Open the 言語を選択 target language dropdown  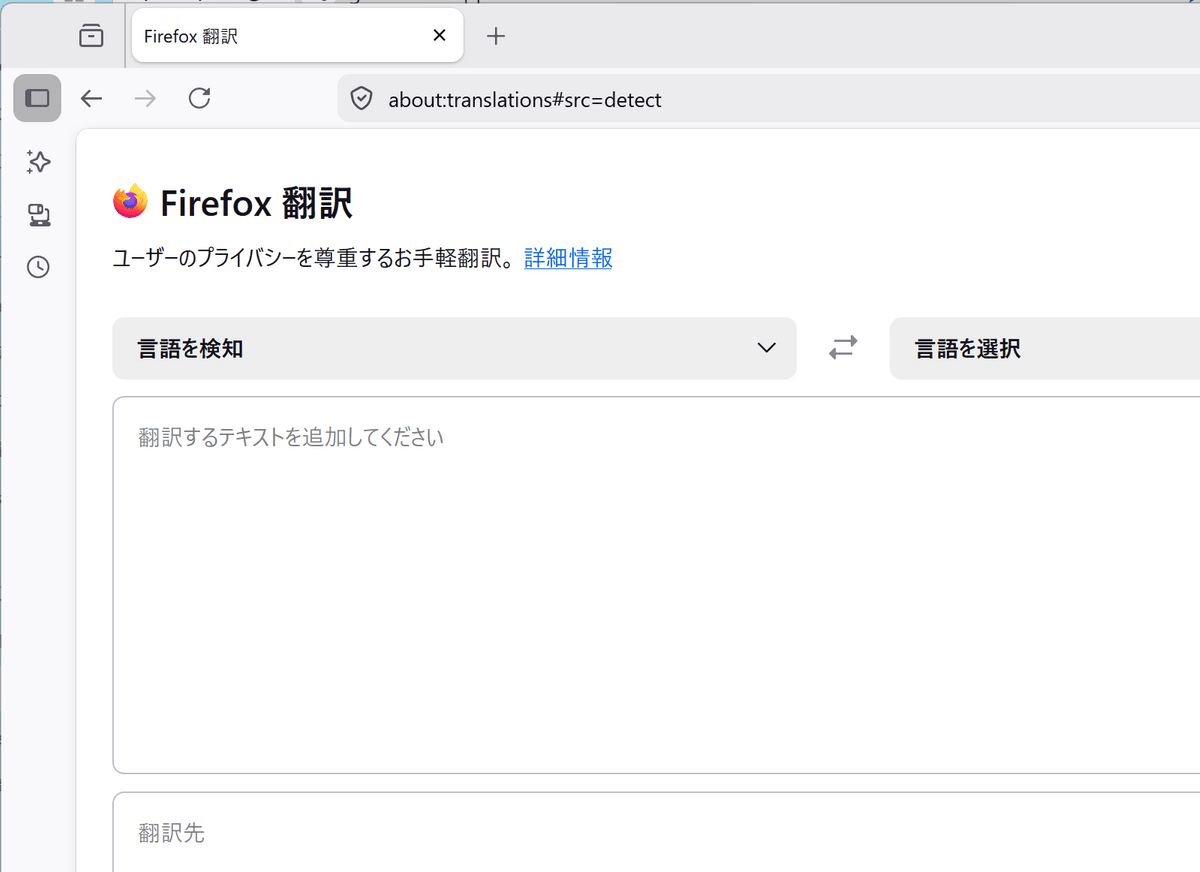point(1045,348)
